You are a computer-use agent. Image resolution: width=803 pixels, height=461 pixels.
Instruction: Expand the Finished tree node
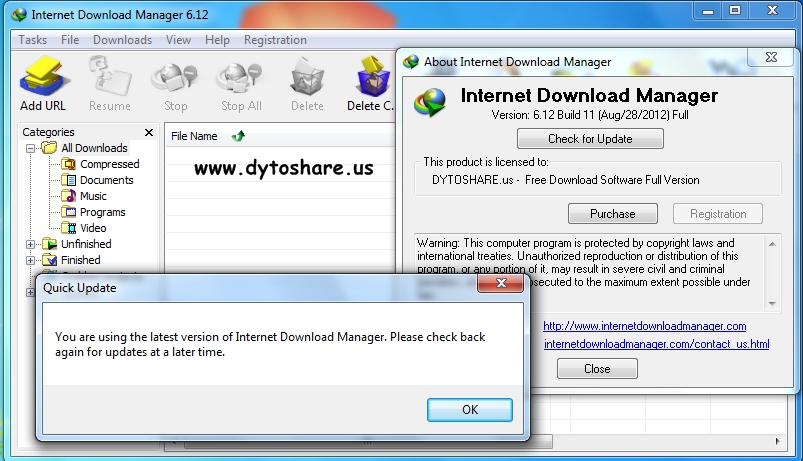click(x=31, y=260)
